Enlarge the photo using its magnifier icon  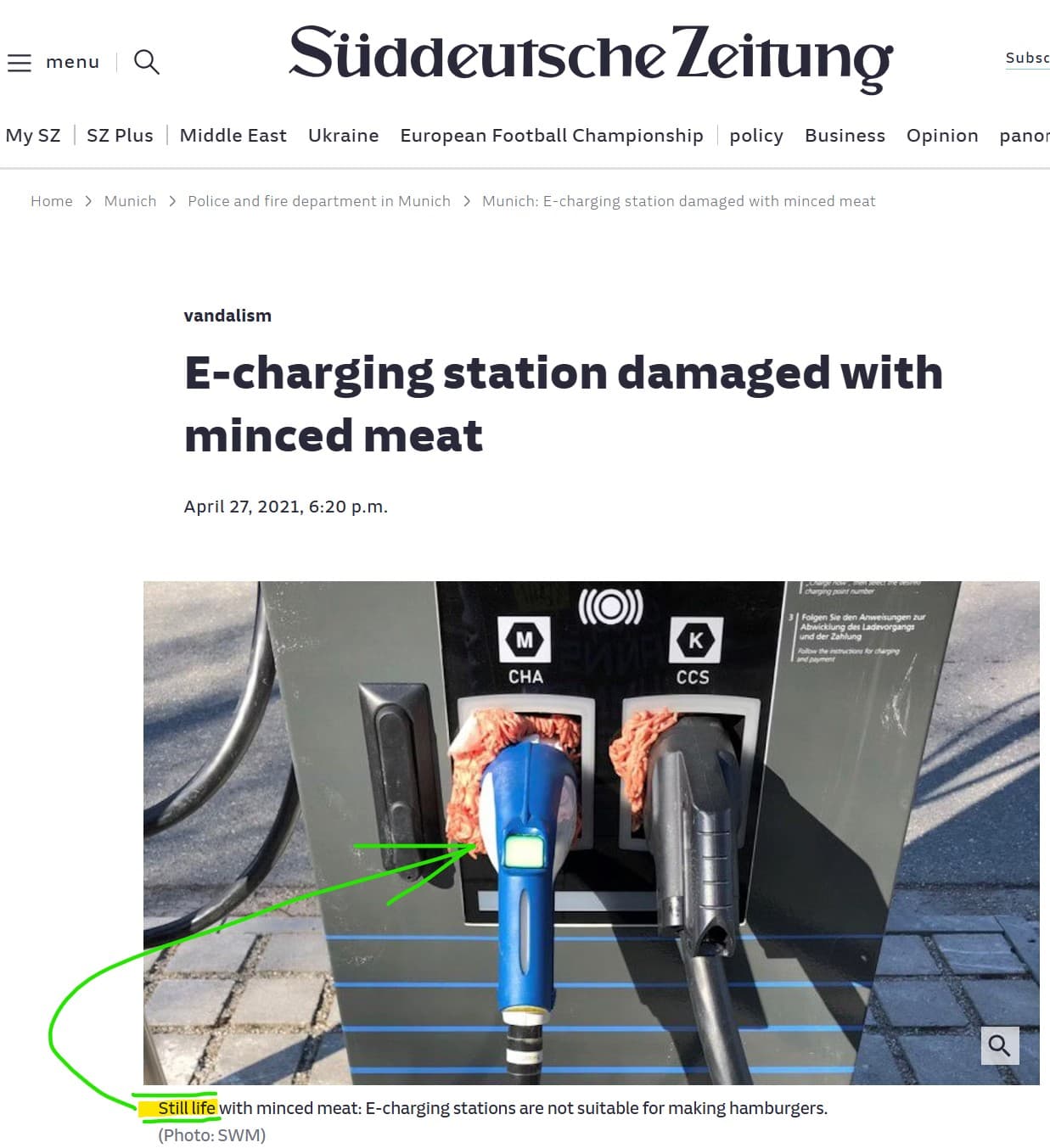pyautogui.click(x=999, y=1045)
